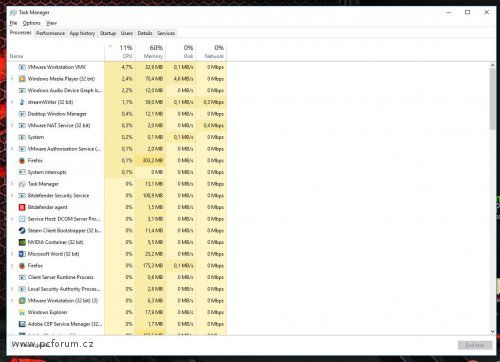Screen dimensions: 500x362
Task: Click the 4,7% VMware VMX CPU value
Action: pyautogui.click(x=127, y=67)
